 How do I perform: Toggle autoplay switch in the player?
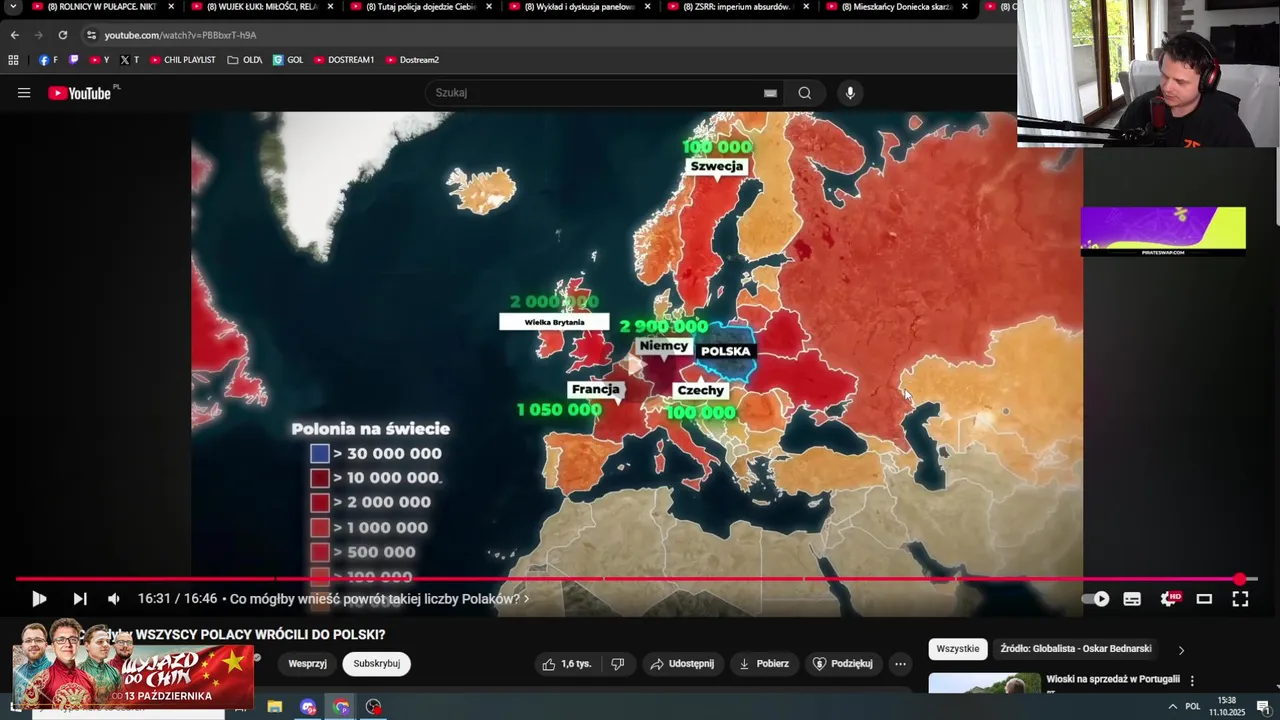pos(1096,599)
